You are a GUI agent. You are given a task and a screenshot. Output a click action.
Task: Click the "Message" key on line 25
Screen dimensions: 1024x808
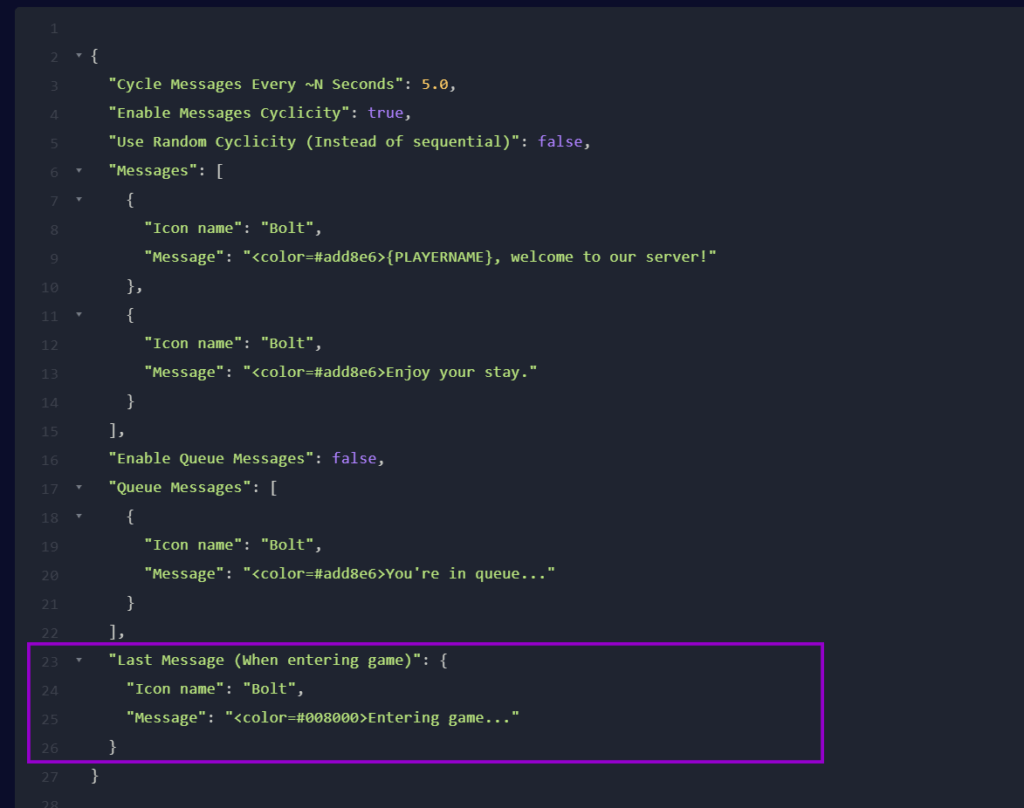pyautogui.click(x=166, y=717)
